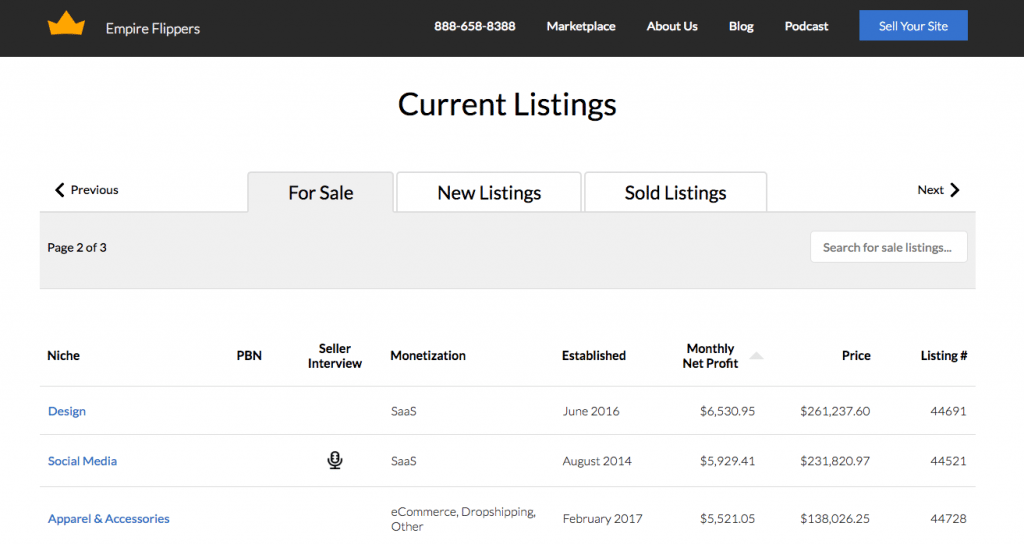The height and width of the screenshot is (544, 1024).
Task: Select the $261,237.60 price value
Action: click(x=835, y=411)
